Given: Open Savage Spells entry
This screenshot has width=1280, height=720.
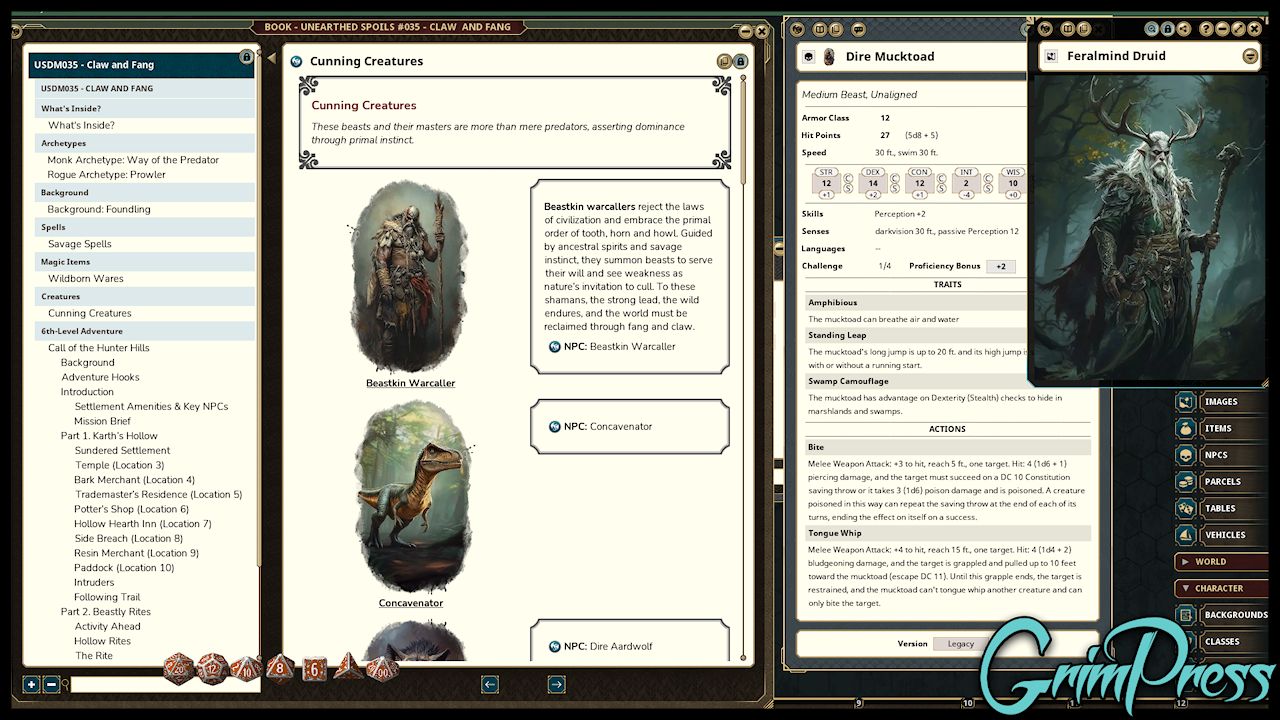Looking at the screenshot, I should [x=80, y=244].
